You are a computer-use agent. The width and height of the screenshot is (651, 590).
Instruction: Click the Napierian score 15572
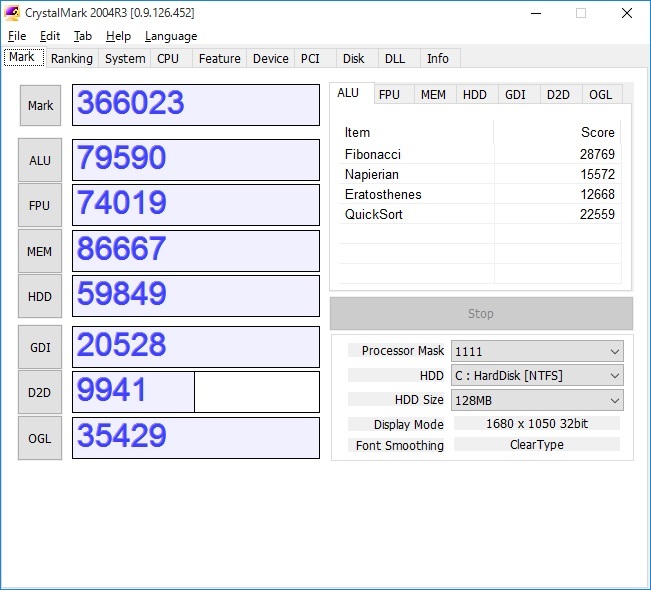pyautogui.click(x=597, y=174)
